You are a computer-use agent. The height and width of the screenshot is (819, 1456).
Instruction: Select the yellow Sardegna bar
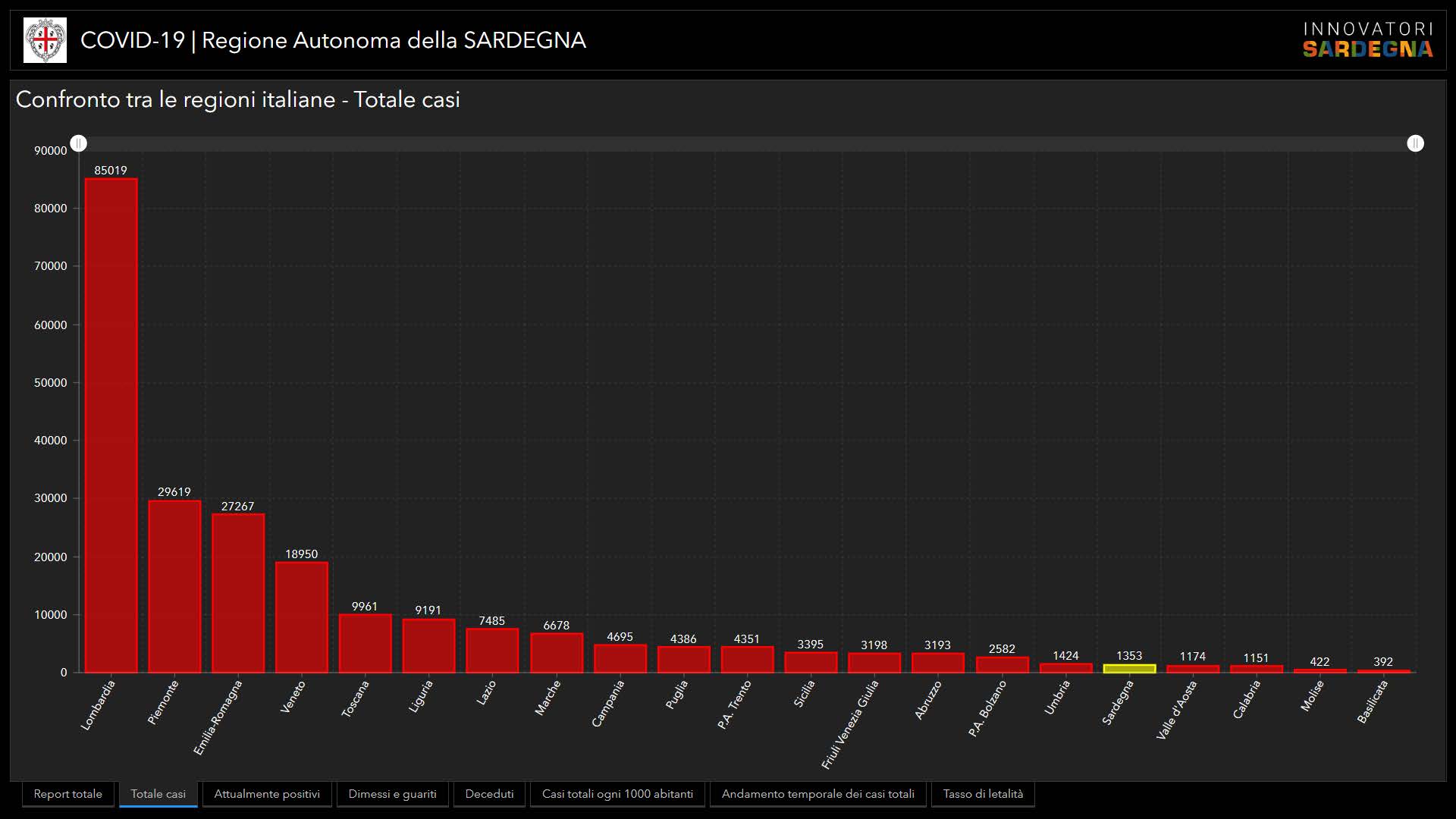pyautogui.click(x=1129, y=668)
